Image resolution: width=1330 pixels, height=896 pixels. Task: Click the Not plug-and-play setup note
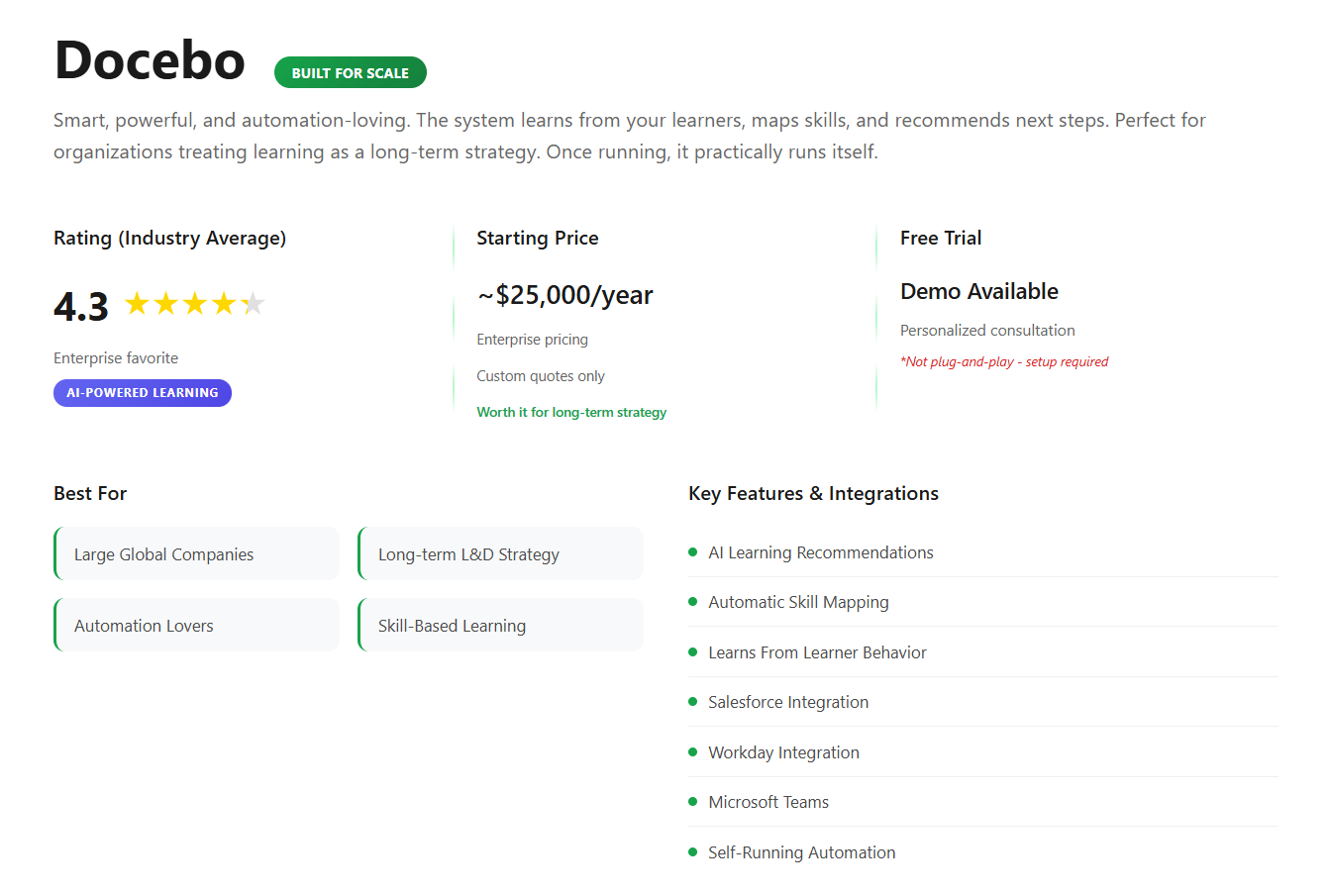[1004, 361]
